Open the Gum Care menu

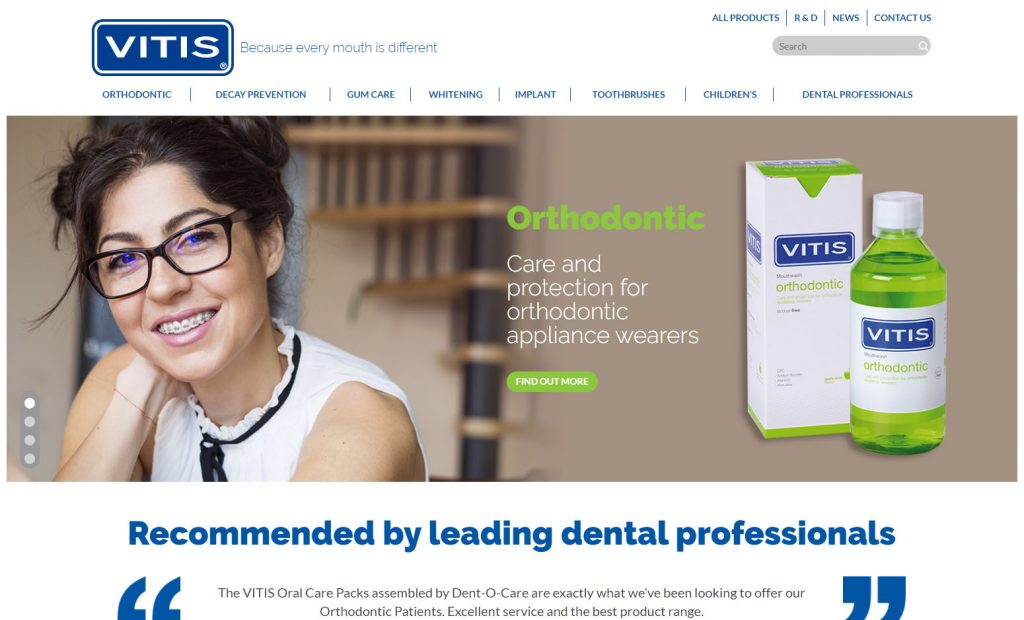370,94
